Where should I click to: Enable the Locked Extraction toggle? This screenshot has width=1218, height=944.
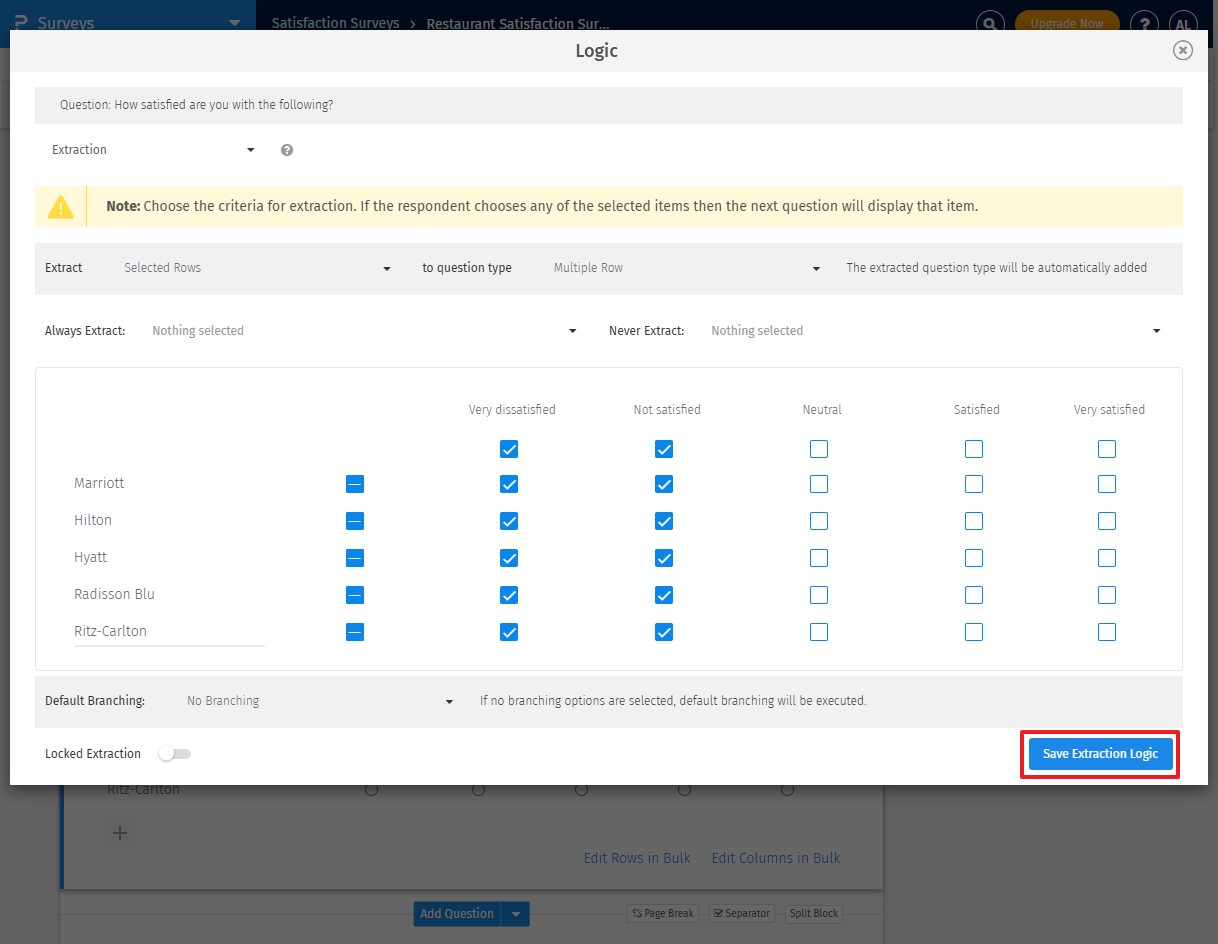tap(175, 753)
